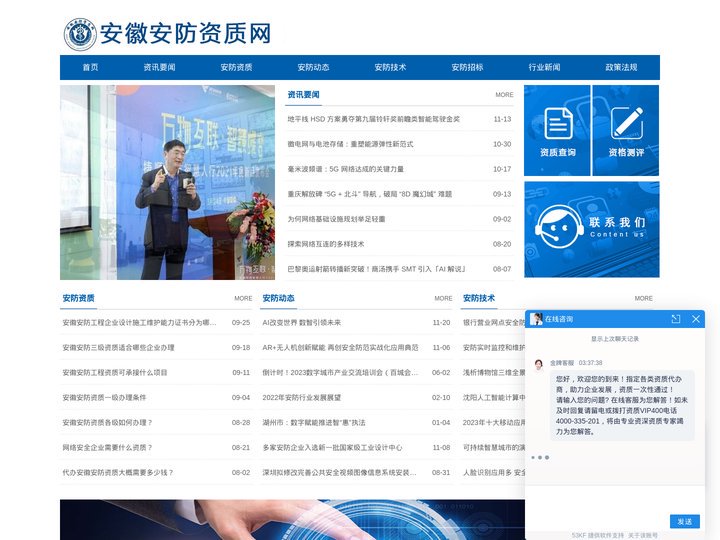Viewport: 720px width, 540px height.
Task: Open 安徽安防资质一级办理条件 article
Action: click(x=104, y=398)
